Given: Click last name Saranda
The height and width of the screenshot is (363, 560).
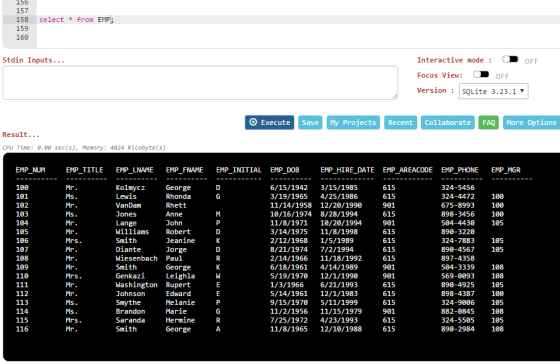Looking at the screenshot, I should point(130,320).
